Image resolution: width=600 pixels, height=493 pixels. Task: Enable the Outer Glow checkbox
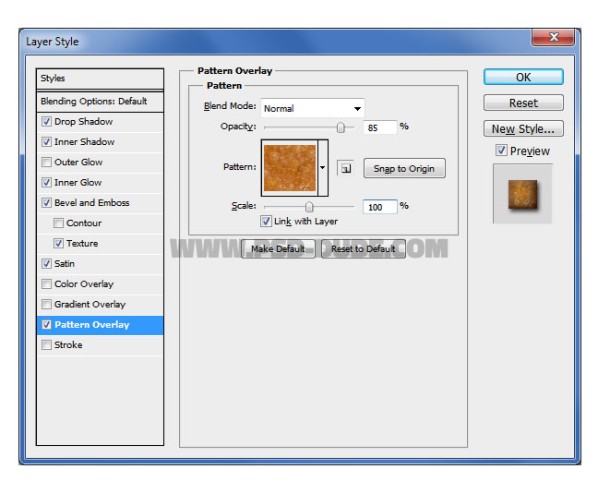pyautogui.click(x=46, y=162)
